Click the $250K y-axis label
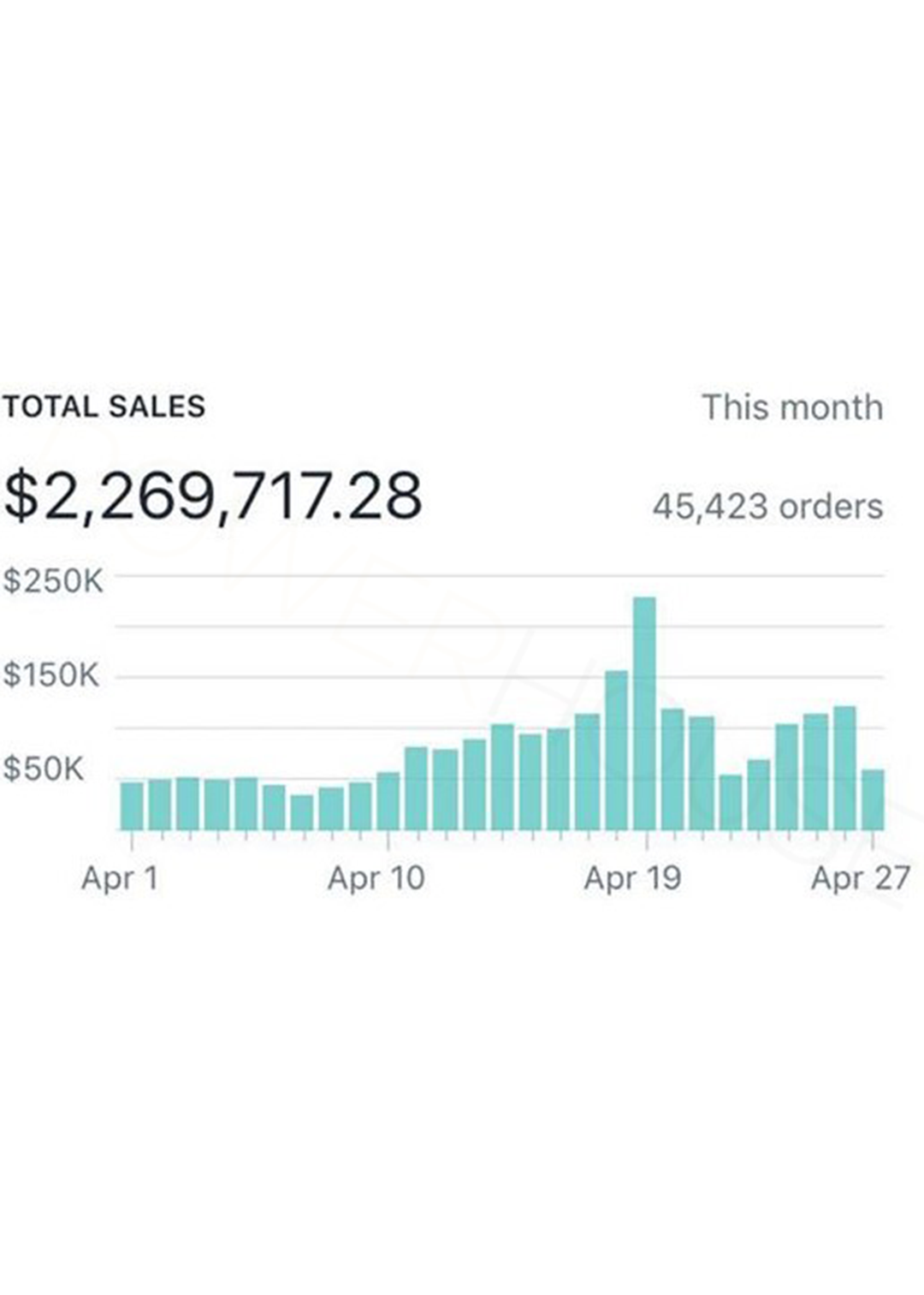Viewport: 924px width, 1295px height. tap(53, 581)
